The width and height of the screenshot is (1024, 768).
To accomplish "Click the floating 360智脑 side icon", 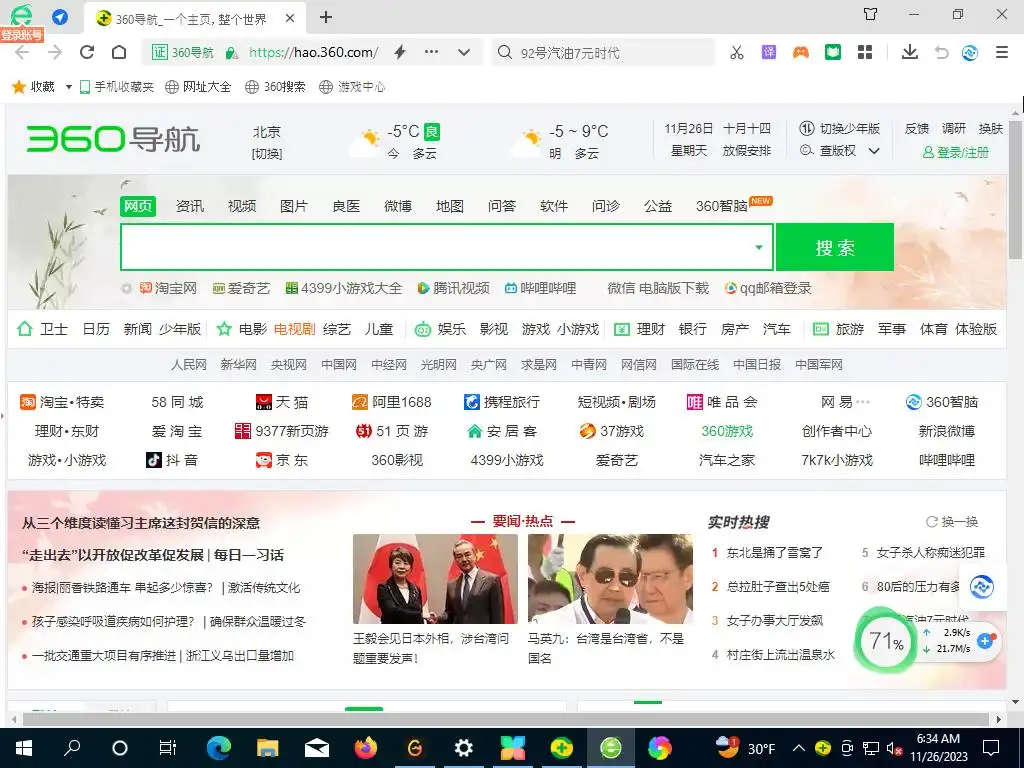I will click(x=981, y=587).
